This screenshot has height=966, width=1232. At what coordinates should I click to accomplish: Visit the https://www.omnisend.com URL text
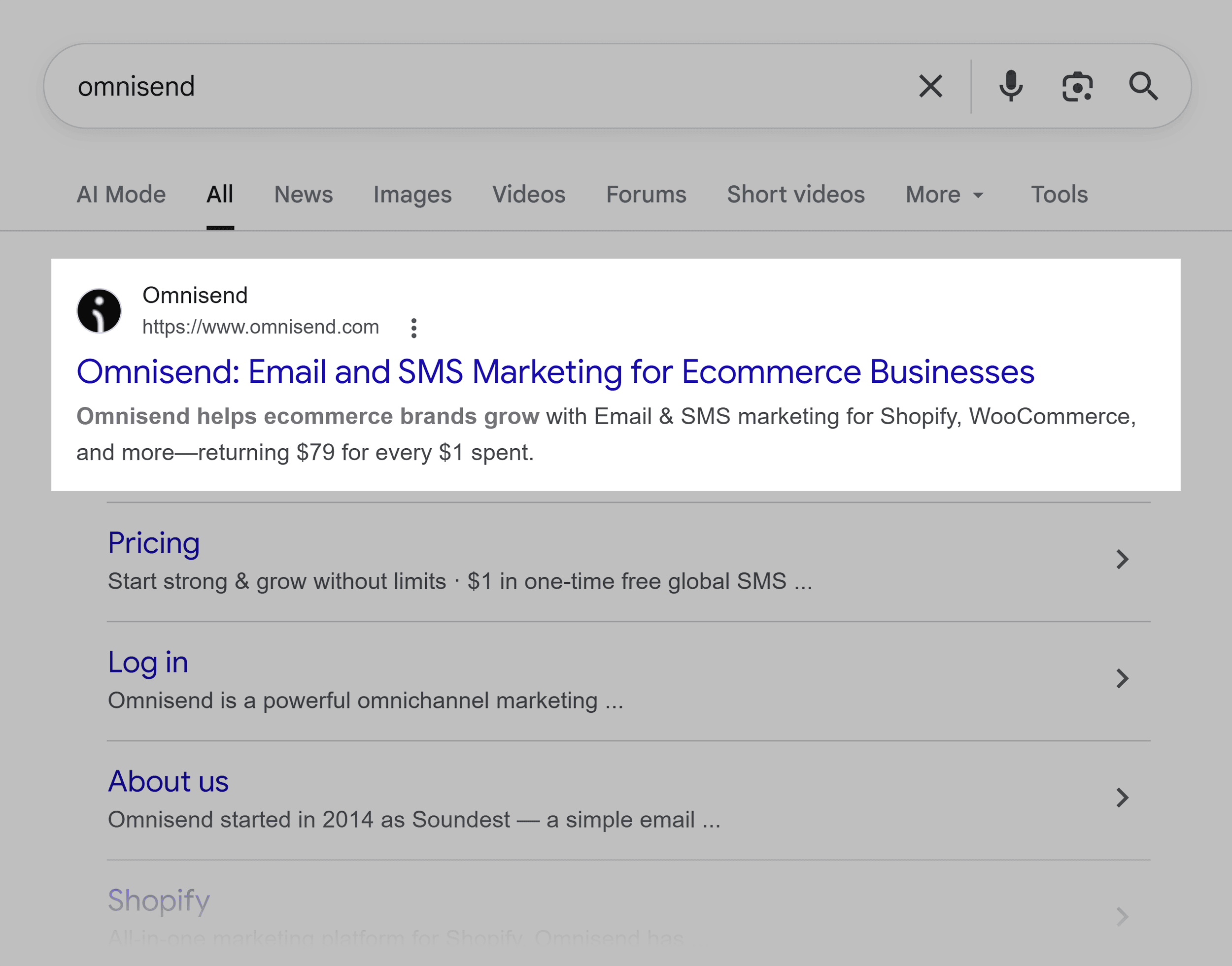(260, 327)
